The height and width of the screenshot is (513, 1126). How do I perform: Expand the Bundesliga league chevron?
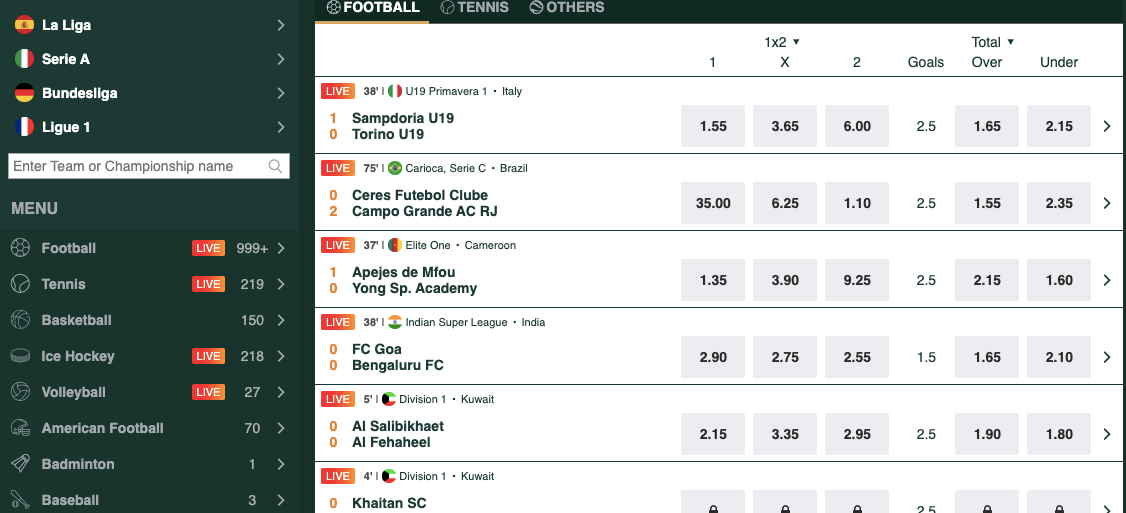pyautogui.click(x=281, y=93)
